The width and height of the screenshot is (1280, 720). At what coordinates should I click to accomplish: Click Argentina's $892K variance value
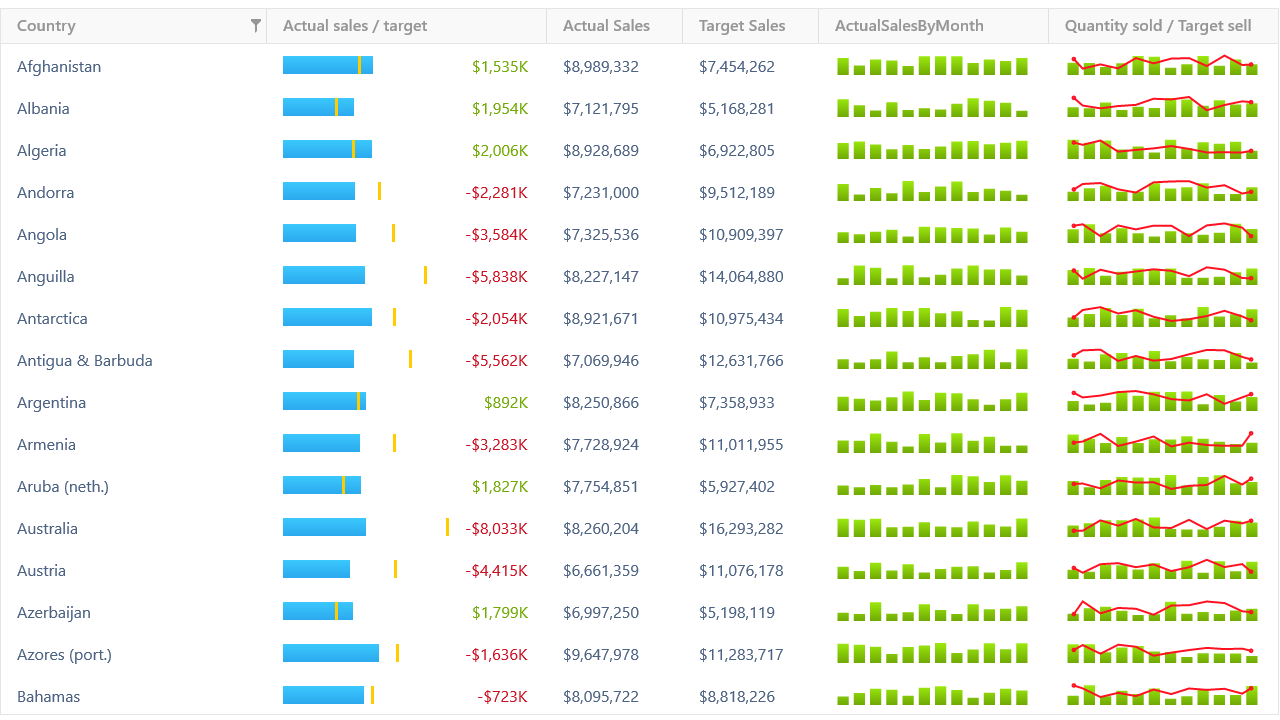(506, 402)
